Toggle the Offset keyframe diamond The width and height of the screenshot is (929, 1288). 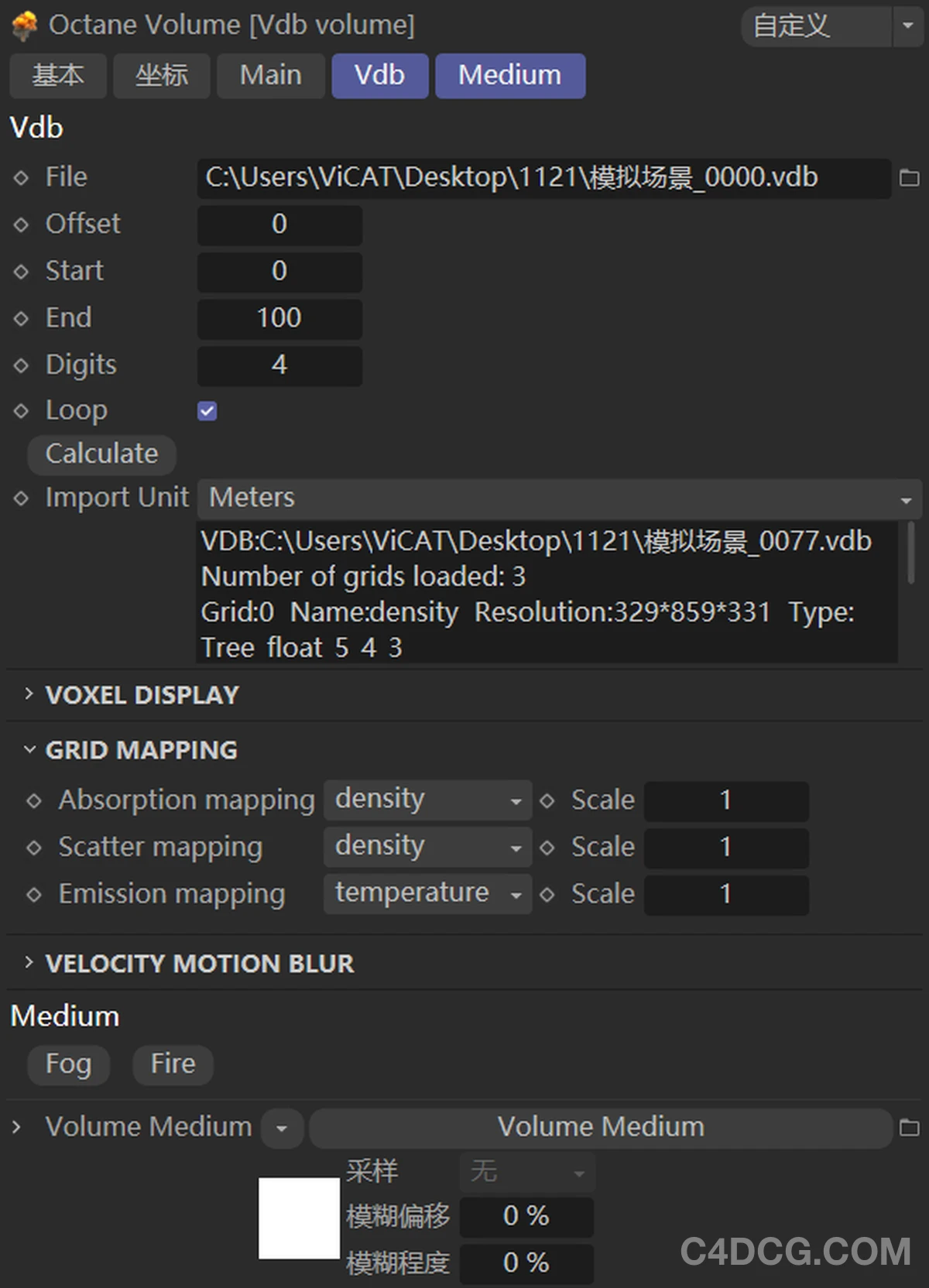click(x=21, y=225)
